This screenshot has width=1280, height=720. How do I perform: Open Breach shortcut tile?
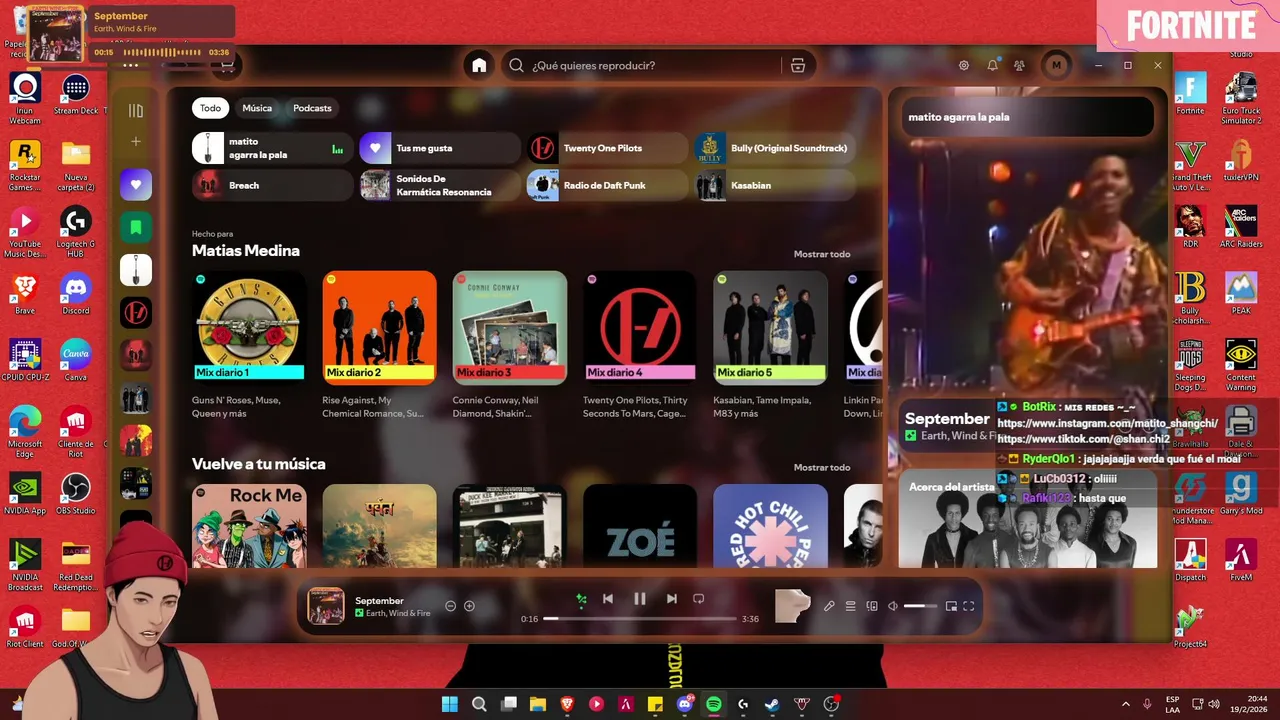[272, 185]
